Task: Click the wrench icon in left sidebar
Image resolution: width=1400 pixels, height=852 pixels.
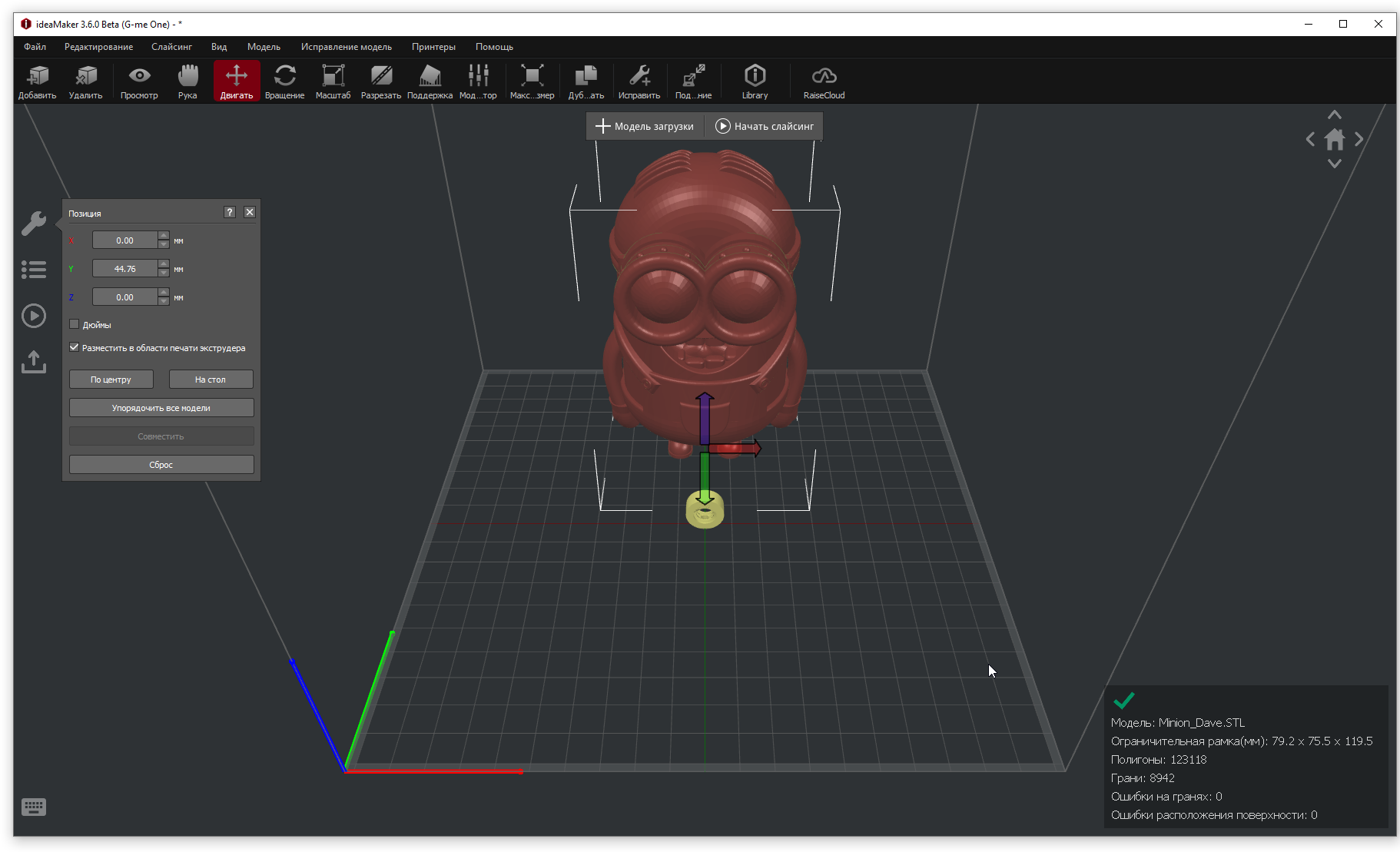Action: click(34, 224)
